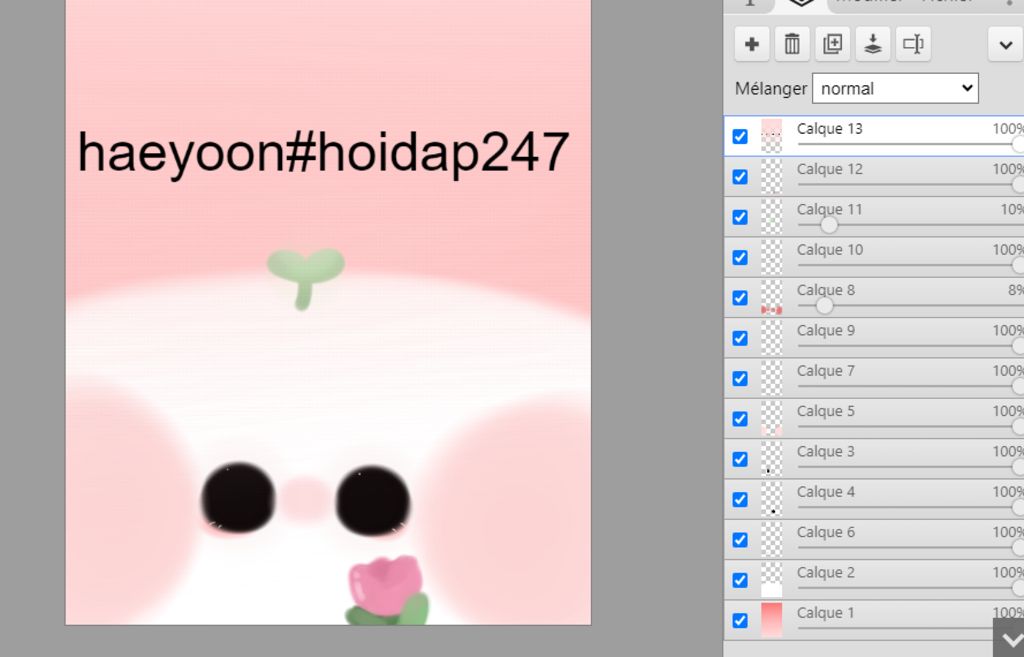Click the Calque 5 layer thumbnail
The width and height of the screenshot is (1024, 657).
click(771, 419)
